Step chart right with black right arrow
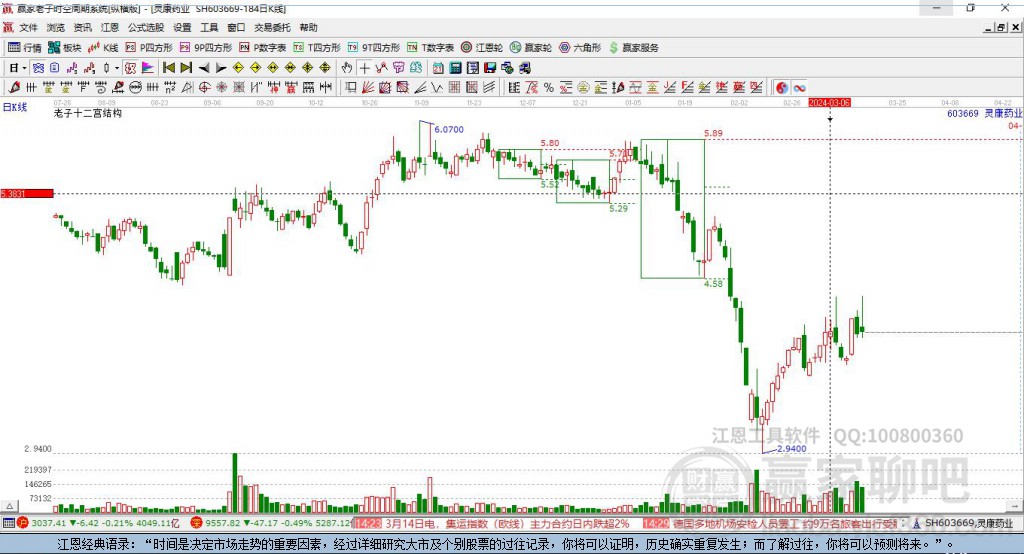Image resolution: width=1024 pixels, height=554 pixels. click(x=221, y=67)
